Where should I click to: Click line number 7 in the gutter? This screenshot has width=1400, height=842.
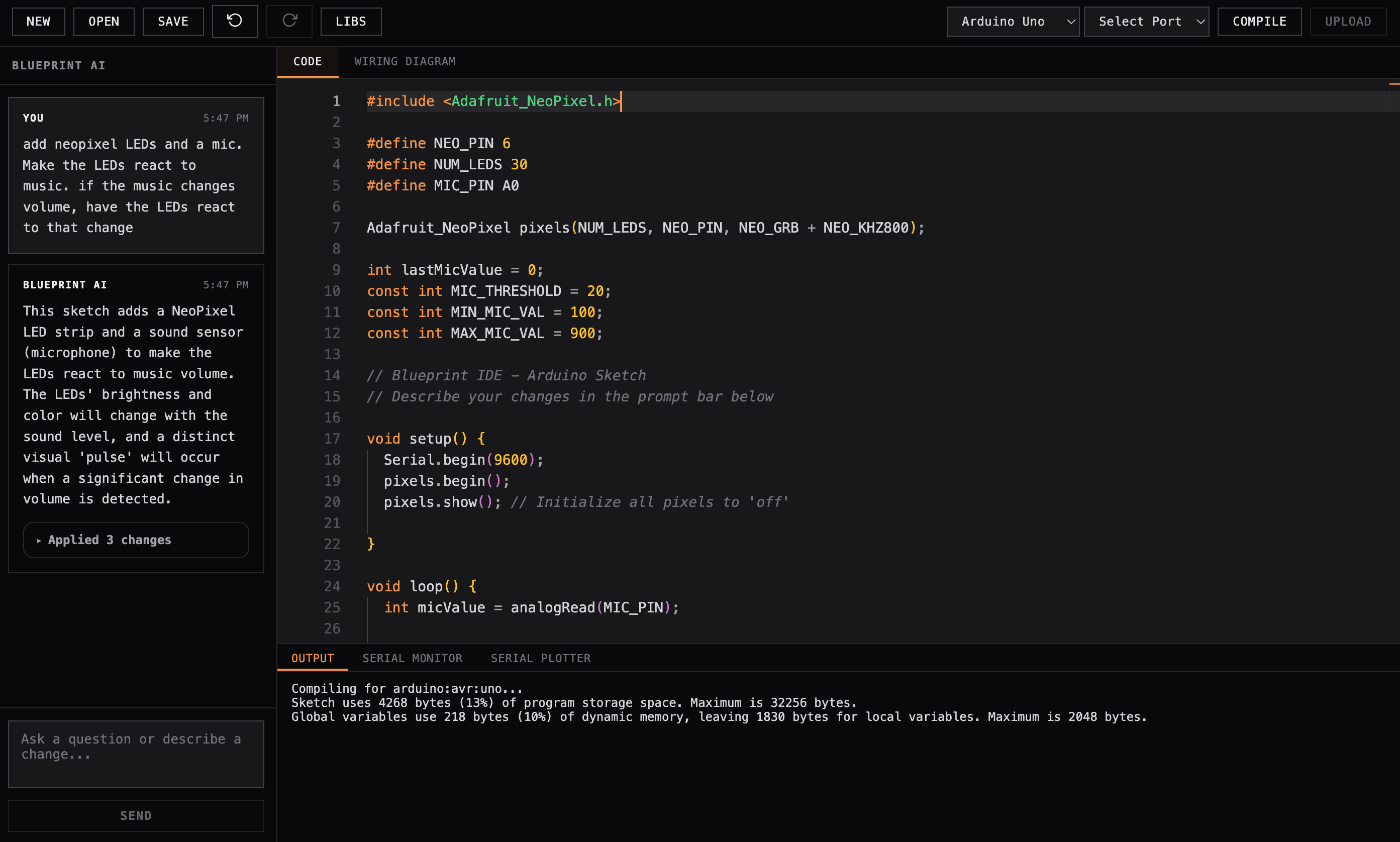[x=336, y=228]
